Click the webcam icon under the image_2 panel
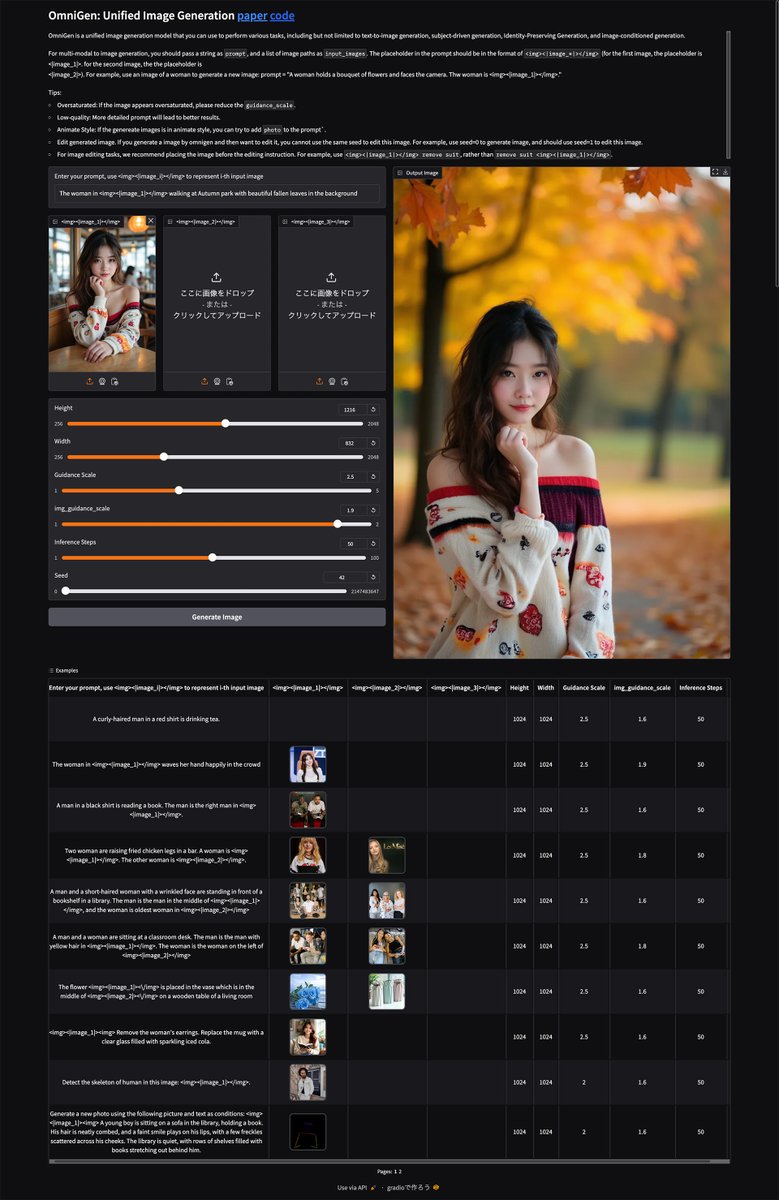This screenshot has width=779, height=1200. [217, 381]
